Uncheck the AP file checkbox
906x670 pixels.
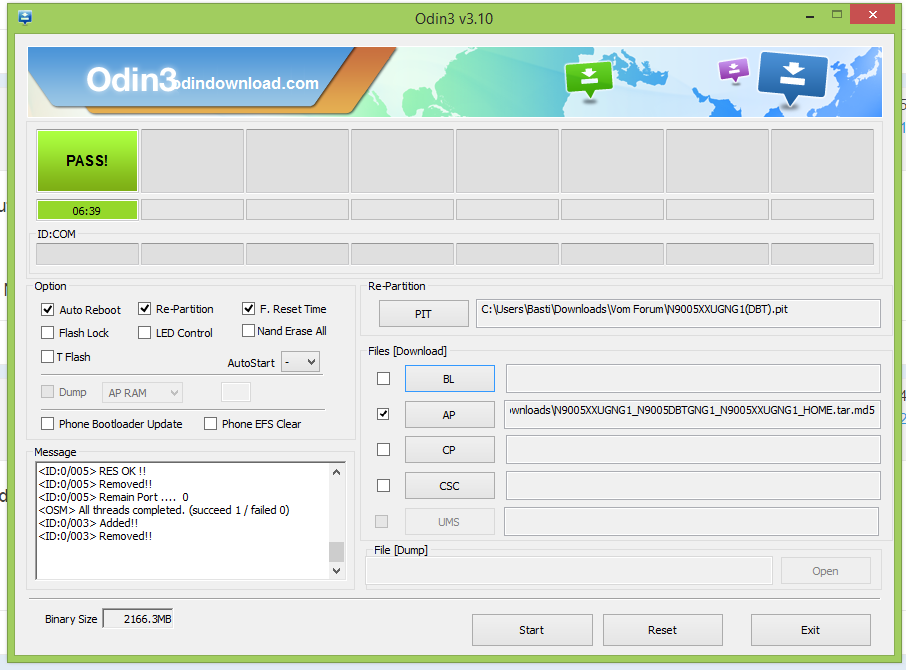tap(383, 414)
